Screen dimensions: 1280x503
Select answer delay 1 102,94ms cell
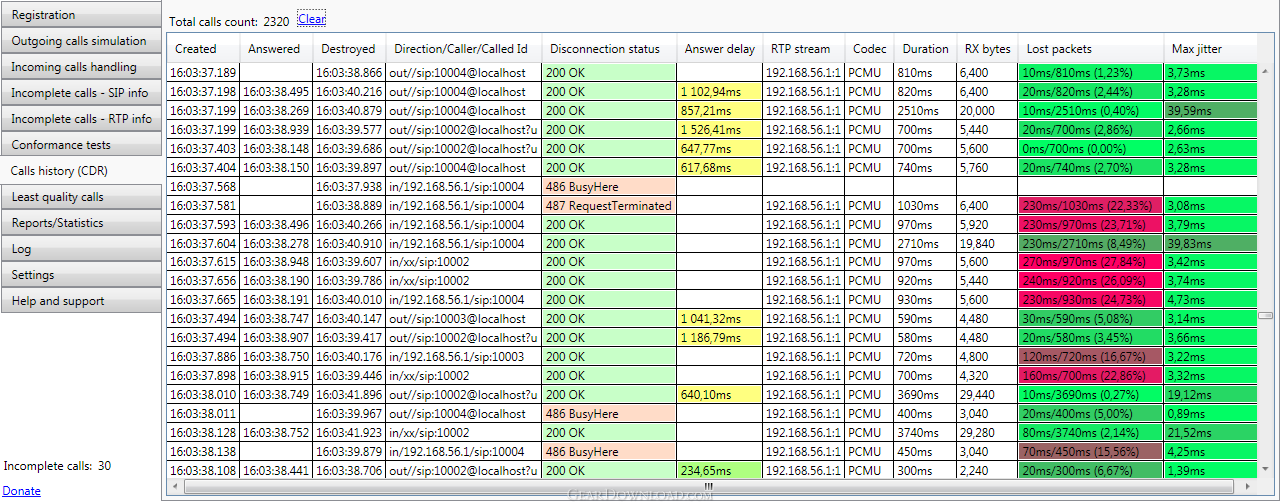click(719, 92)
